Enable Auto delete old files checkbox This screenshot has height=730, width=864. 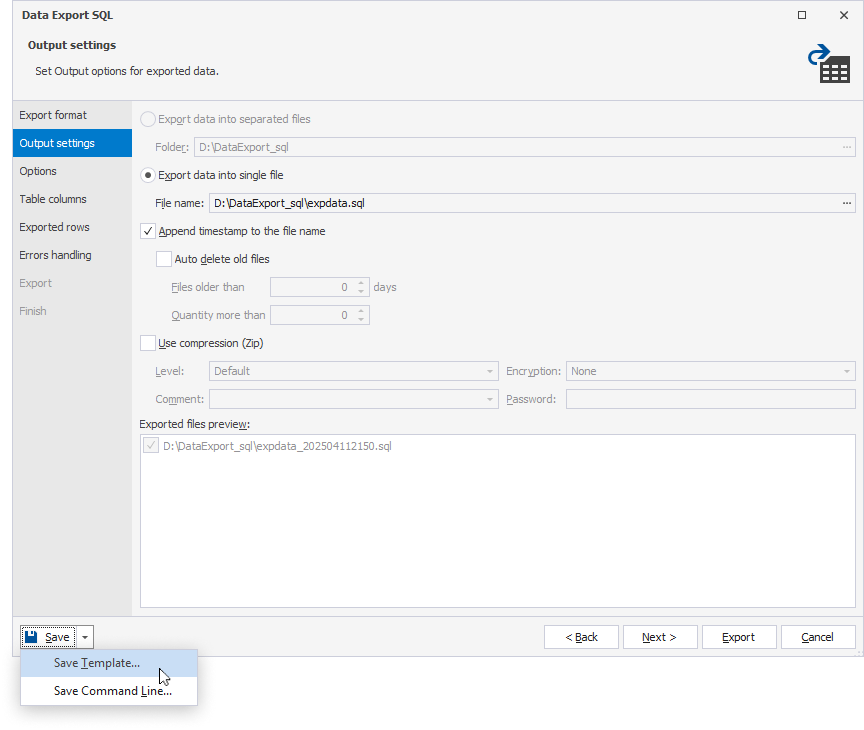[165, 259]
